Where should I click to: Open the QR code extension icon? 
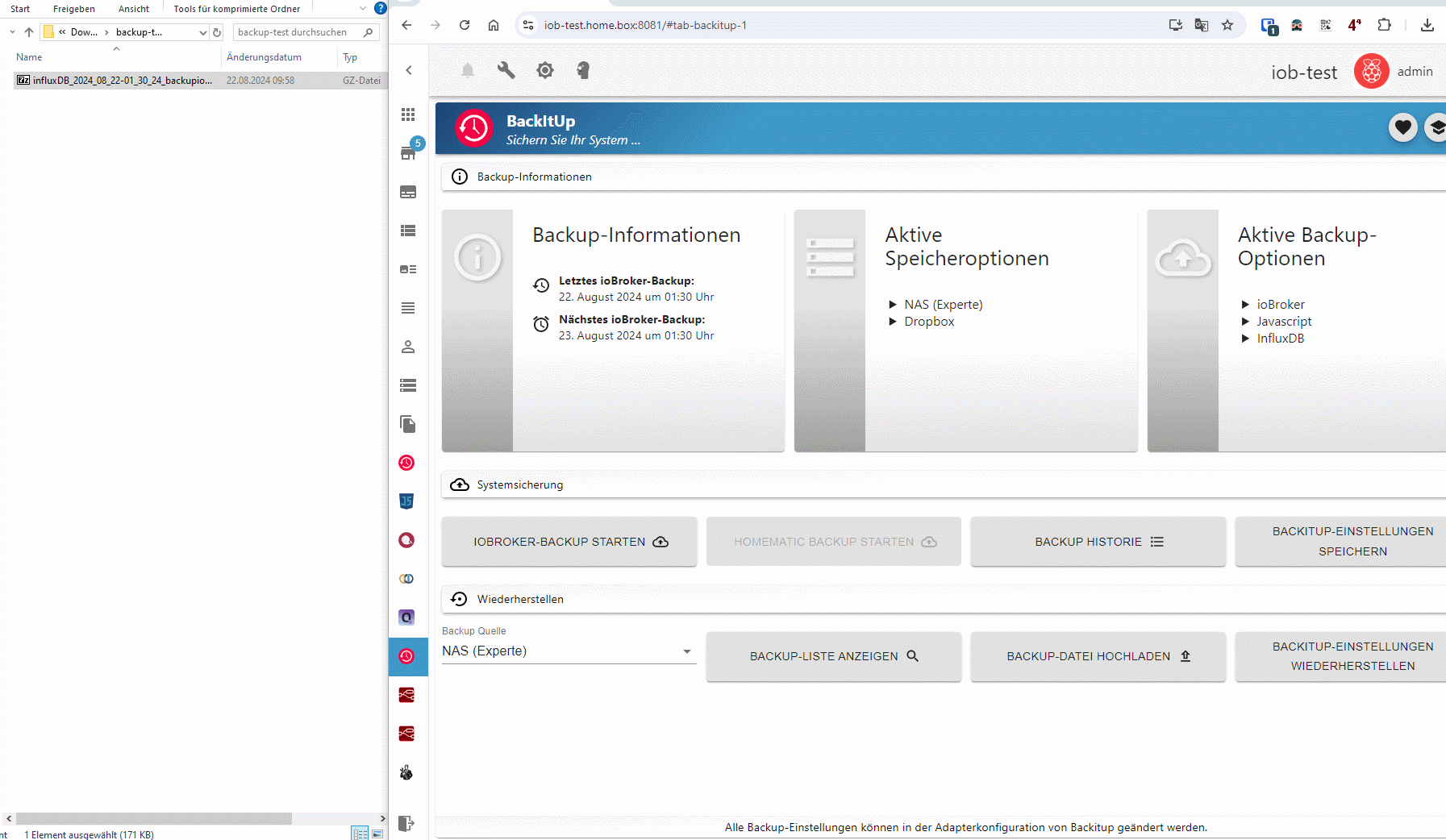tap(1326, 25)
